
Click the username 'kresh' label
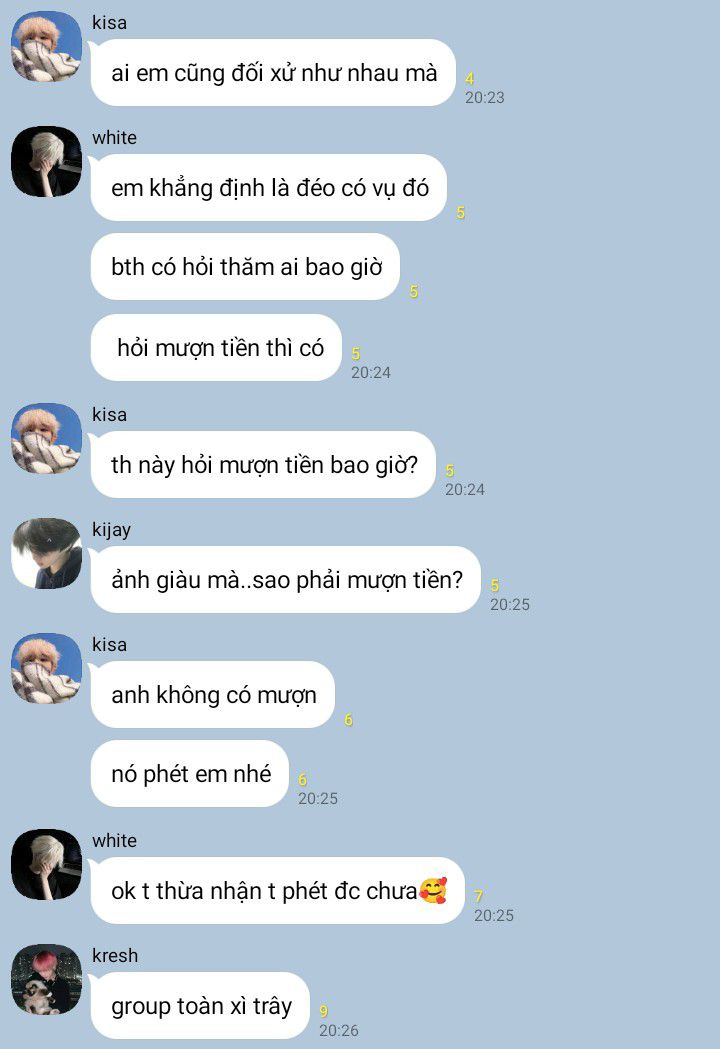point(115,955)
